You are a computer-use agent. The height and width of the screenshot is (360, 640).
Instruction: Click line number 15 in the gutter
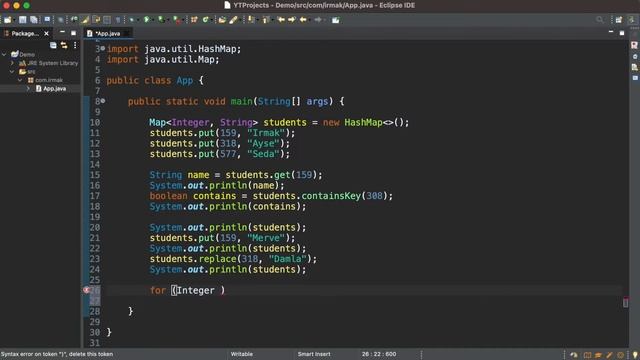[x=95, y=175]
